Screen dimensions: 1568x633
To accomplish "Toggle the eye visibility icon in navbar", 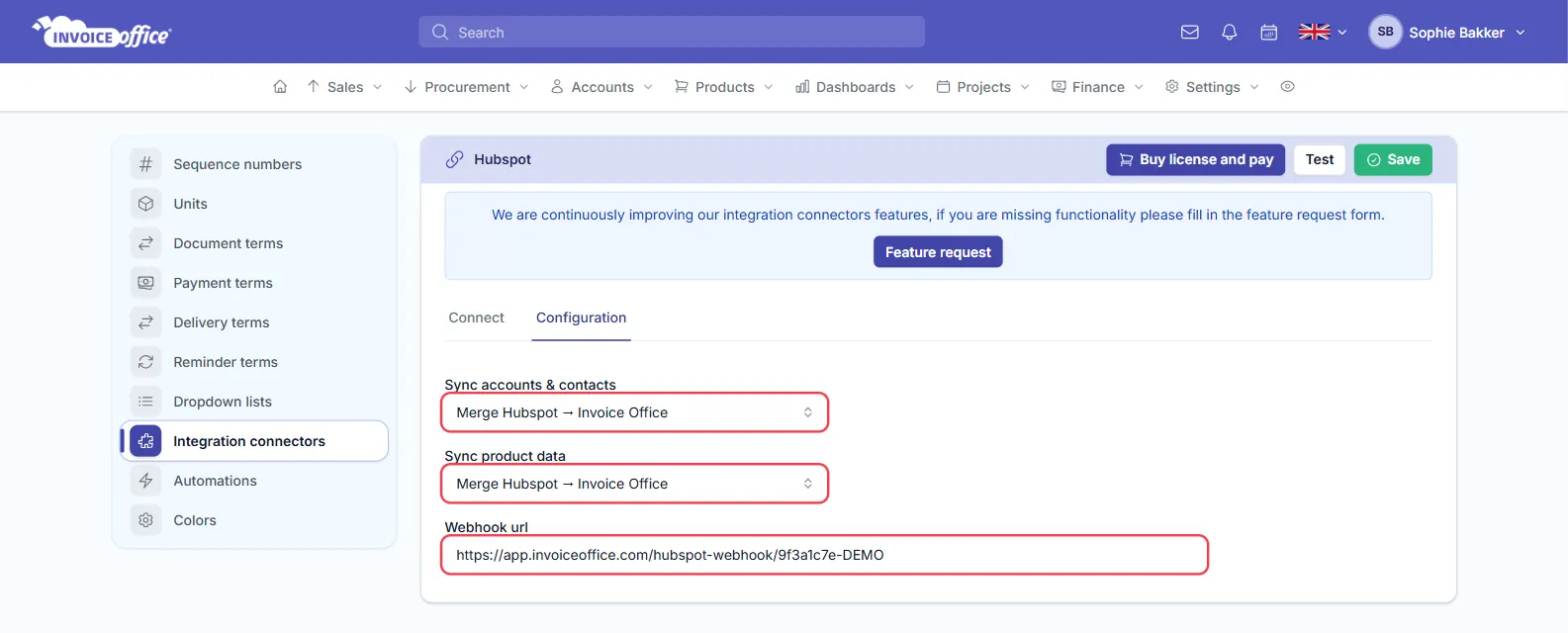I will [1287, 87].
